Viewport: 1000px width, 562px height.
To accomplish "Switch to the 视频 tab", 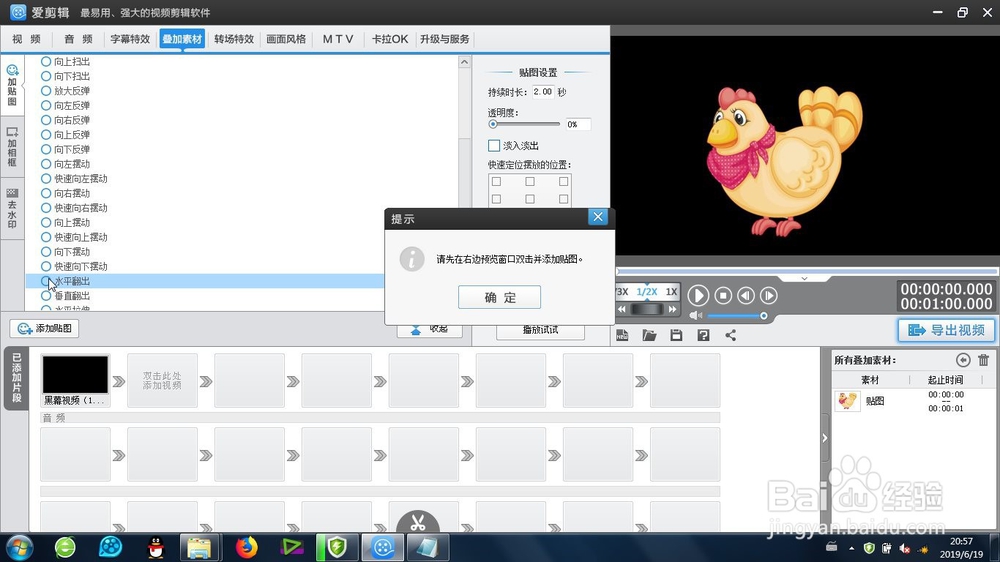I will click(x=26, y=39).
